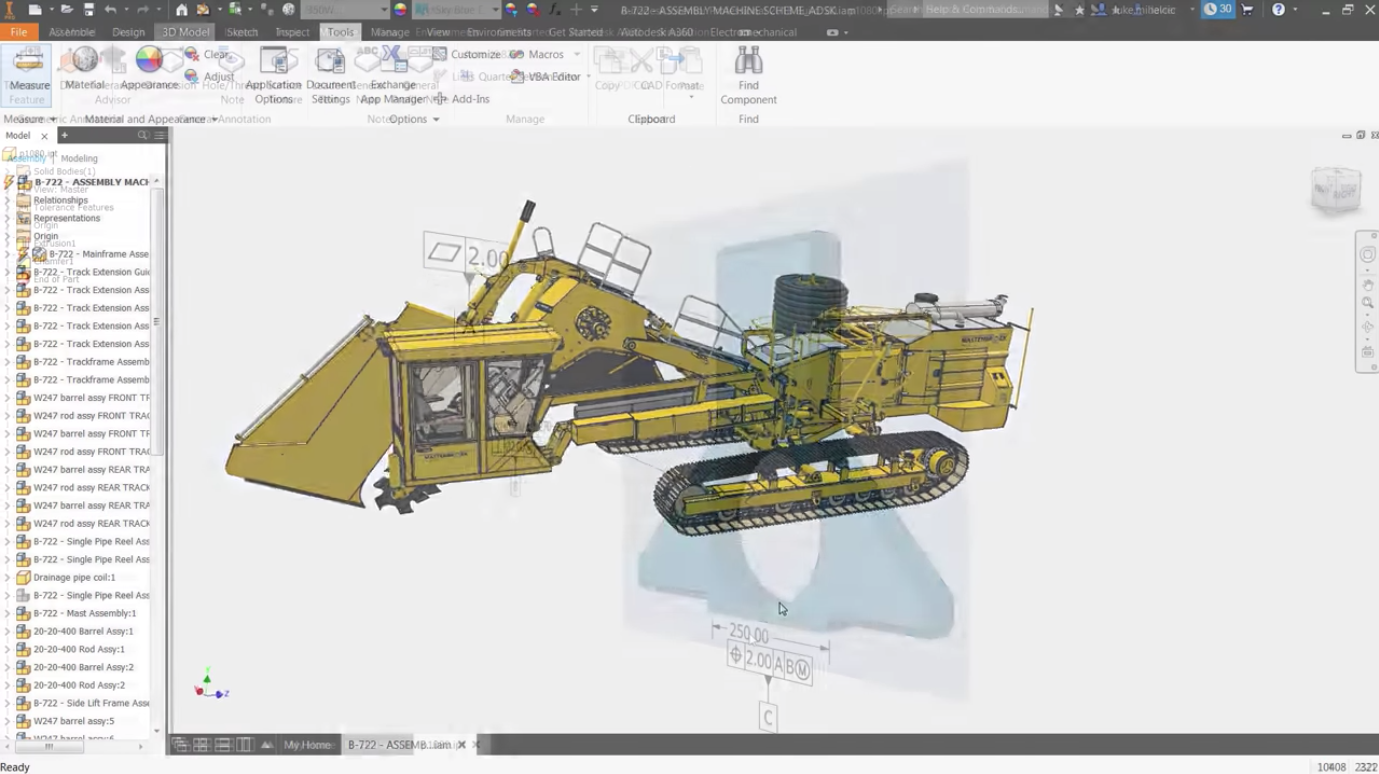
Task: Open the Appearance color wheel tool
Action: [149, 68]
